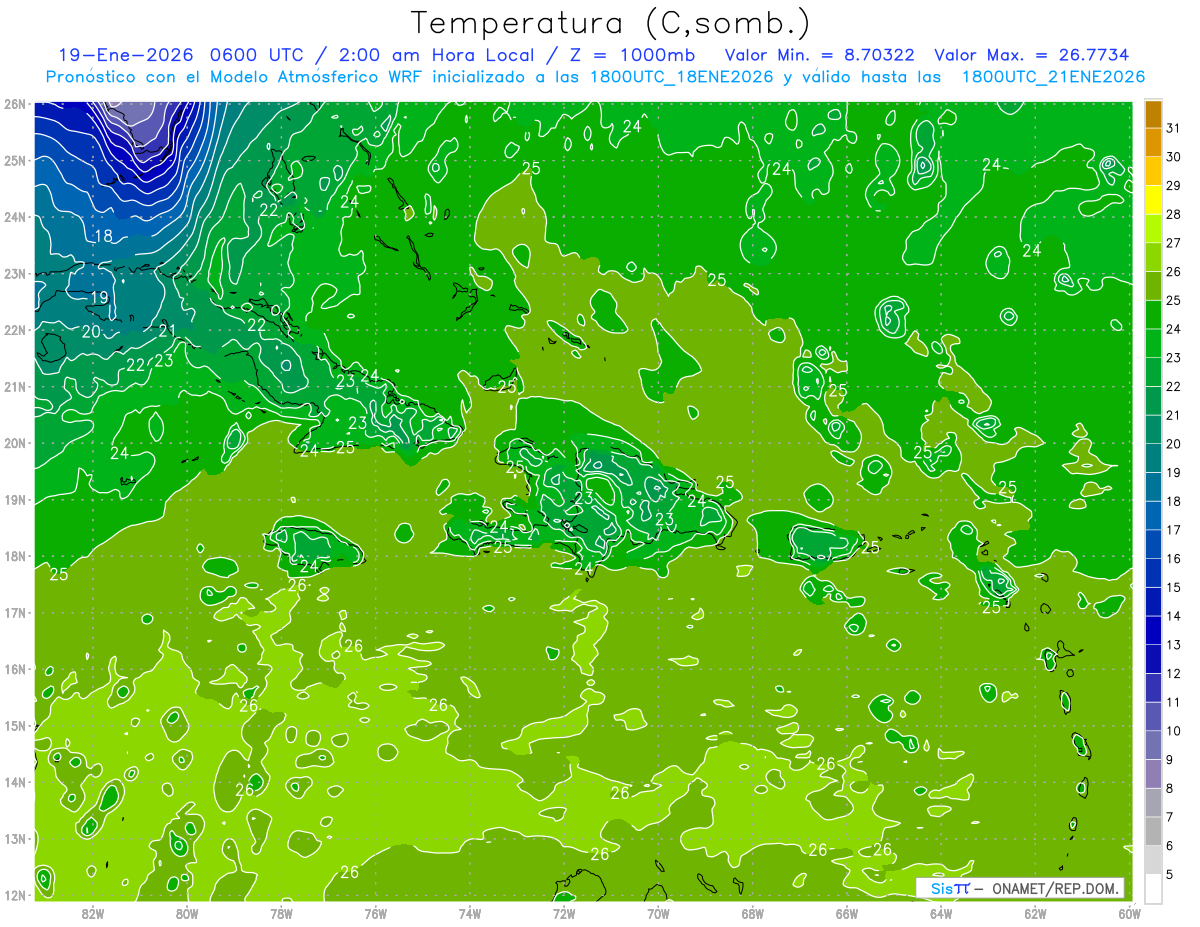The image size is (1200, 927).
Task: Click the white bottom band below legend value 5
Action: pyautogui.click(x=1153, y=888)
